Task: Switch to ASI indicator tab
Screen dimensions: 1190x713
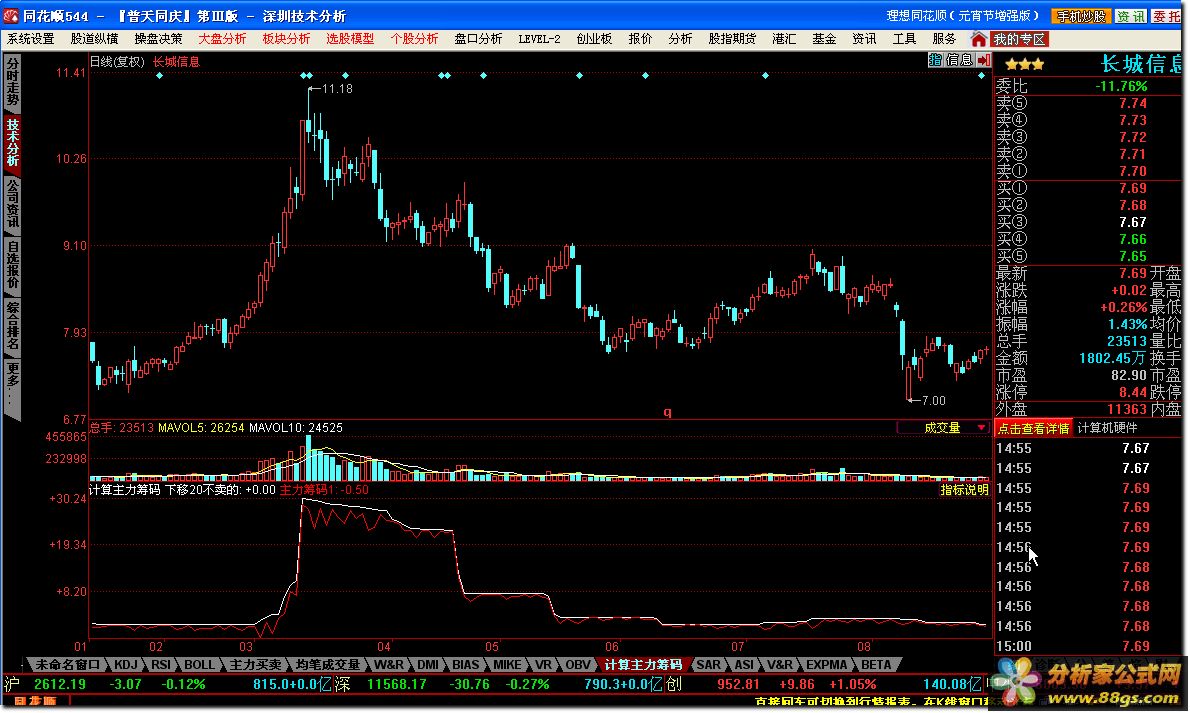Action: [744, 664]
